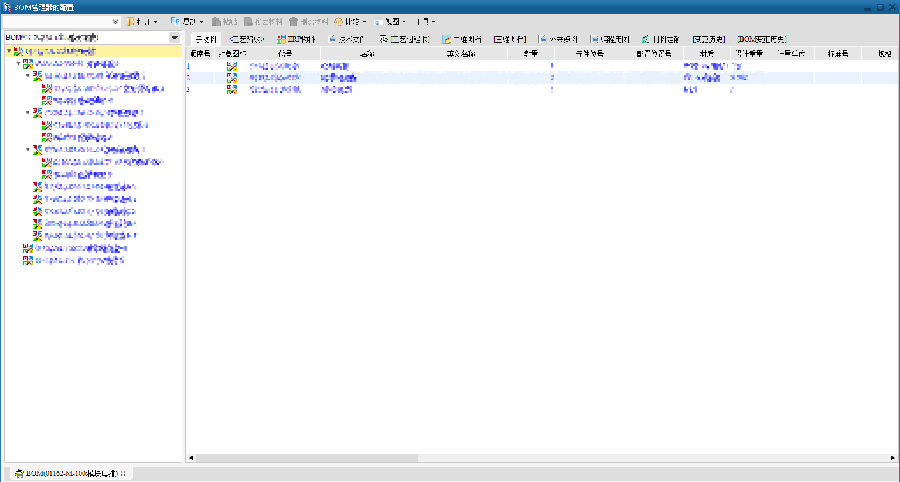Click the horizontal scrollbar thumb below the table

(307, 458)
